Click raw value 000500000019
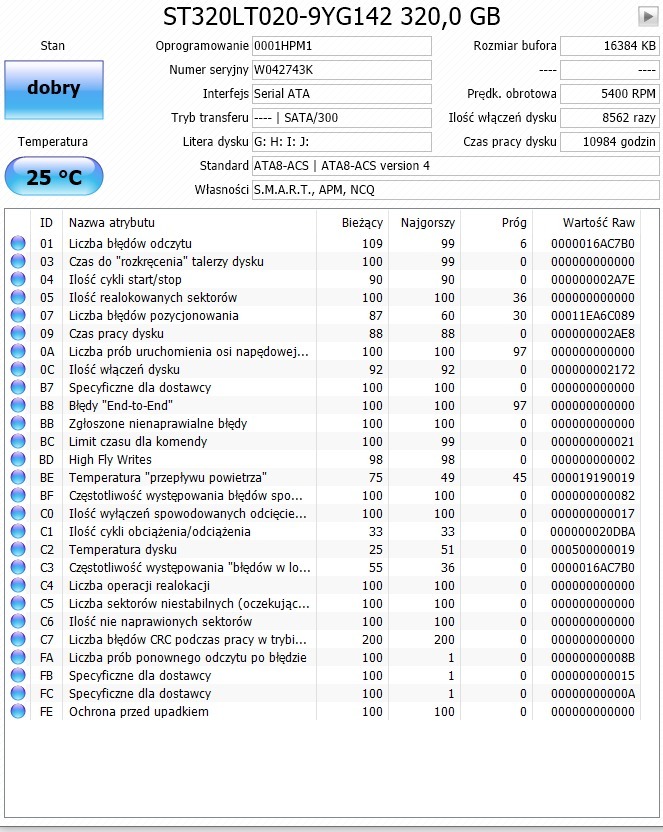This screenshot has height=832, width=663. [x=592, y=550]
